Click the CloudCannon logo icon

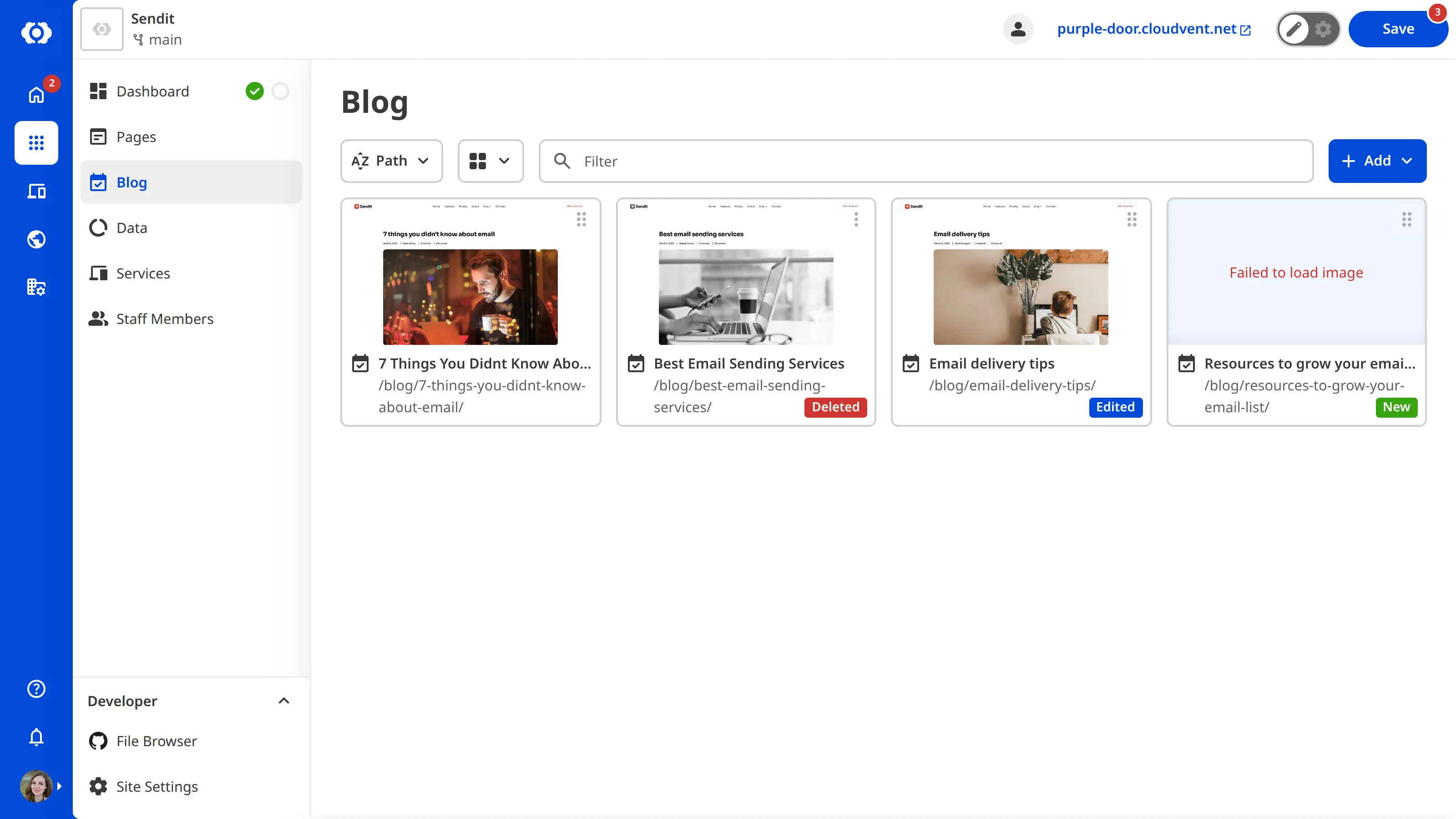[36, 32]
